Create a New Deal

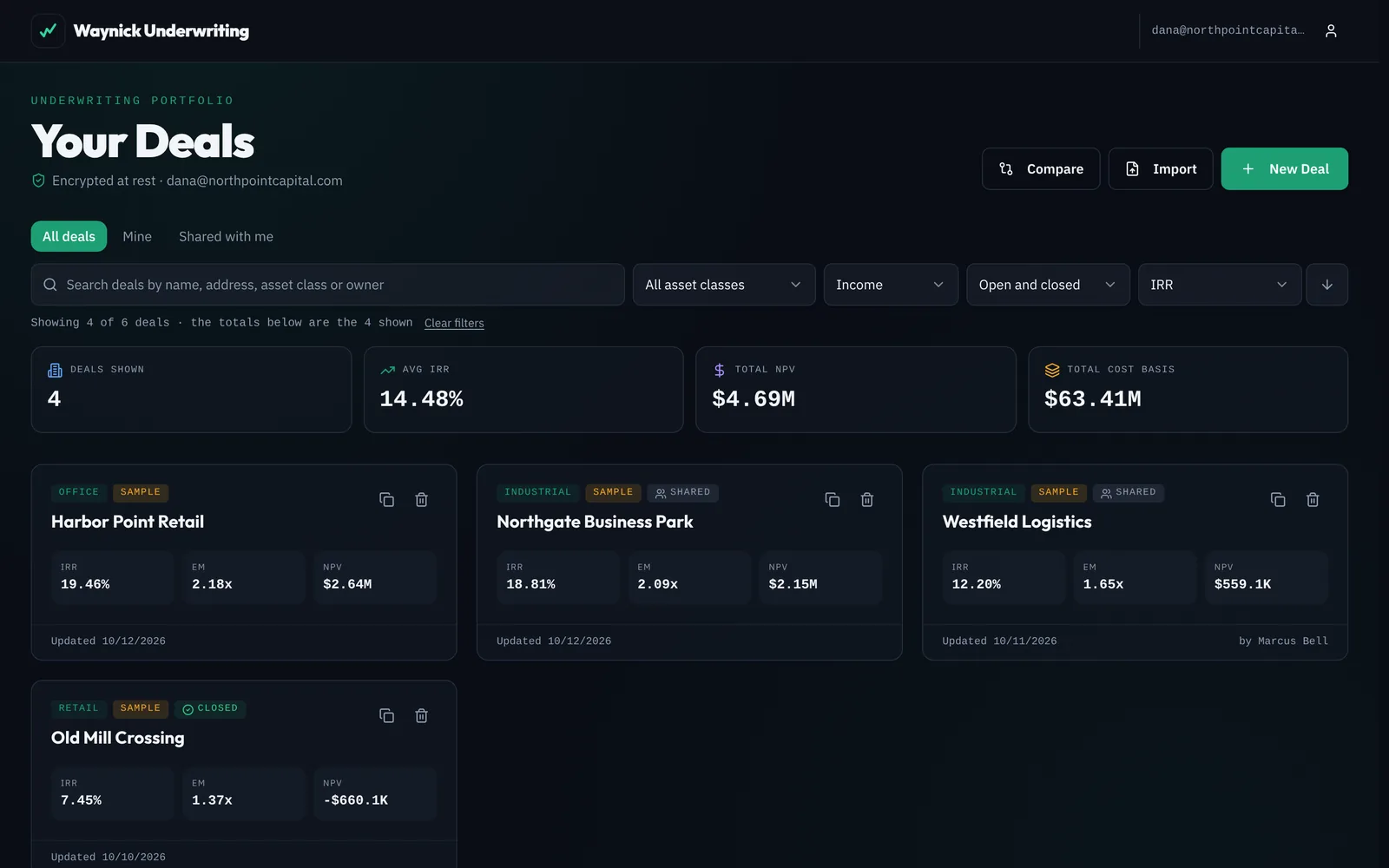coord(1285,168)
